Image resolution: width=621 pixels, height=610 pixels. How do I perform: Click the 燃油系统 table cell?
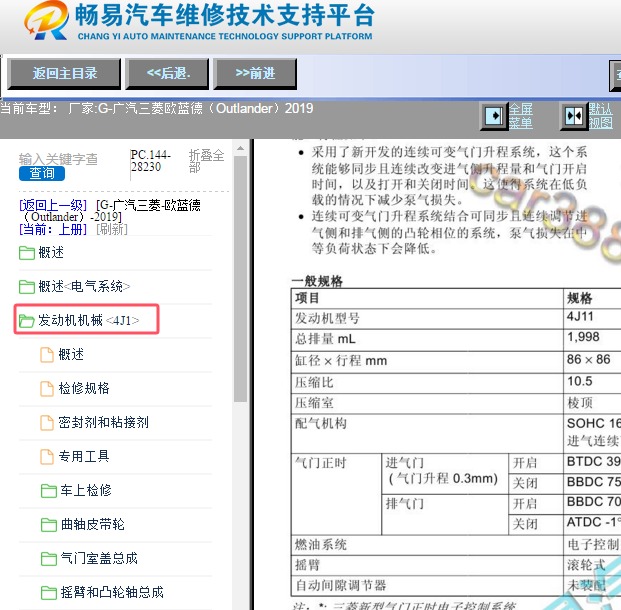point(427,545)
